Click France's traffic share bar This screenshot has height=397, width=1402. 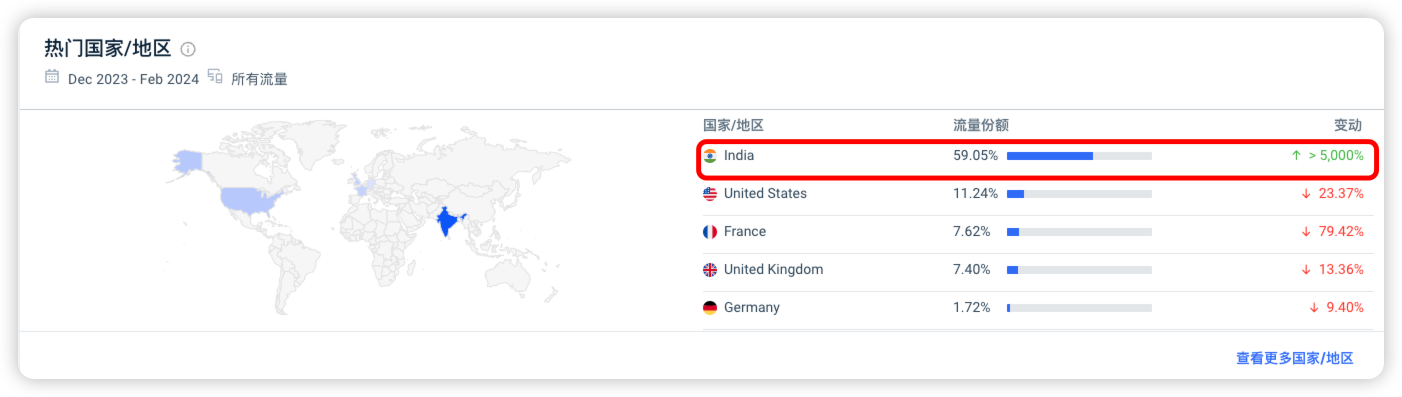(1079, 232)
